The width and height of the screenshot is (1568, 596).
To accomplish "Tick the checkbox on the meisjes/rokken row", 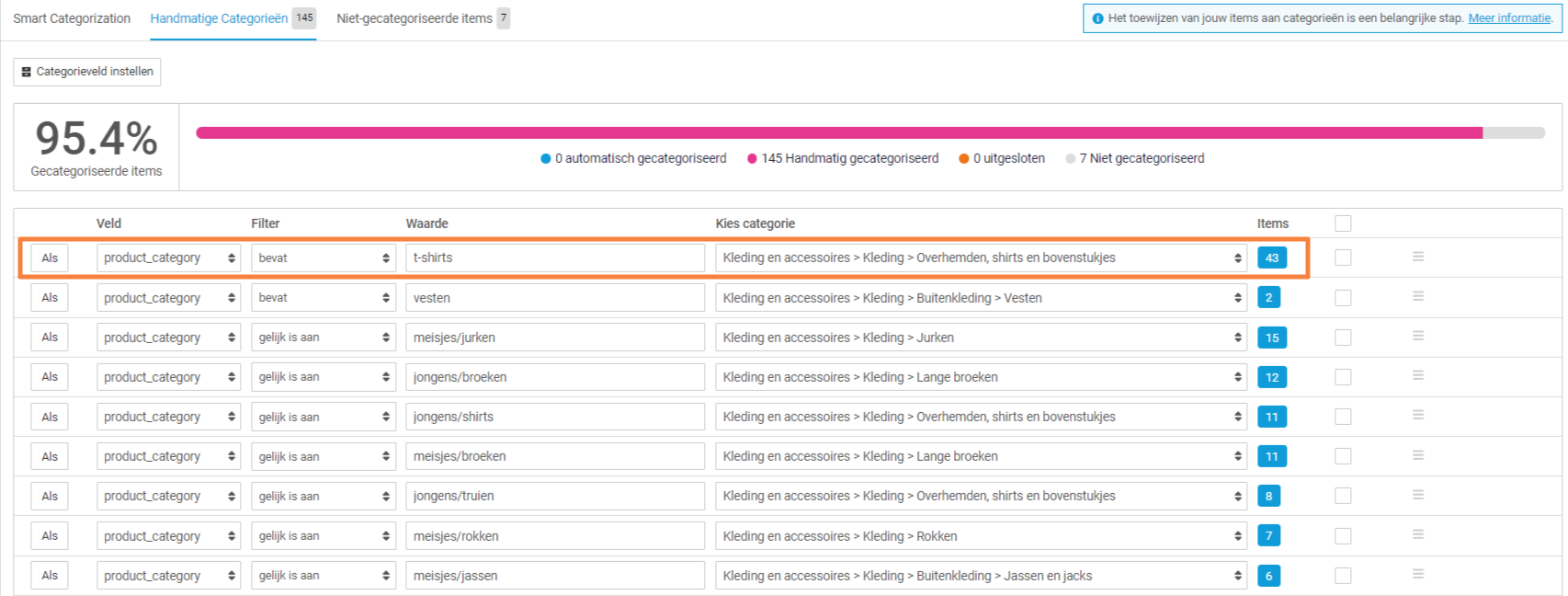I will 1343,536.
